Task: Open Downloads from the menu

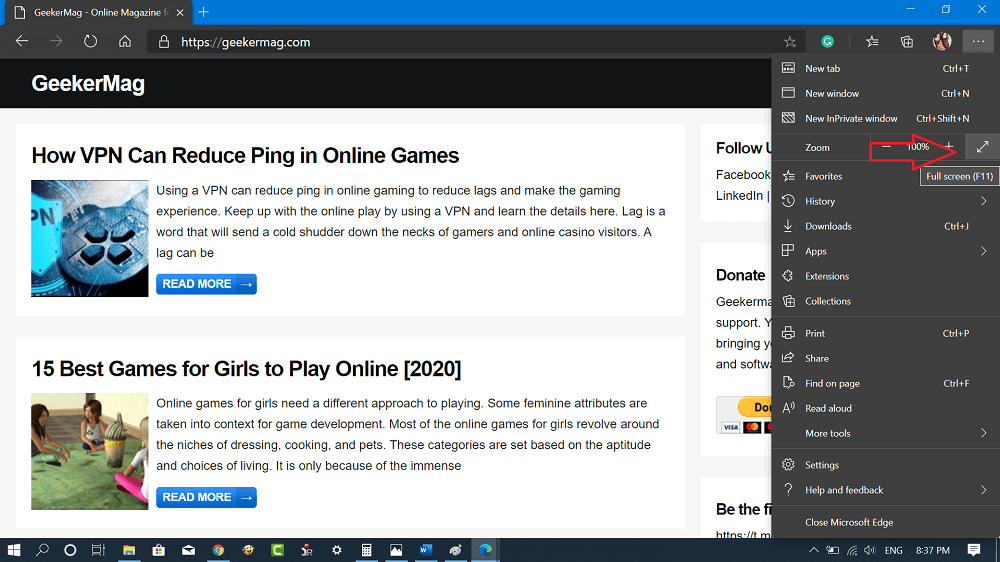Action: point(885,226)
